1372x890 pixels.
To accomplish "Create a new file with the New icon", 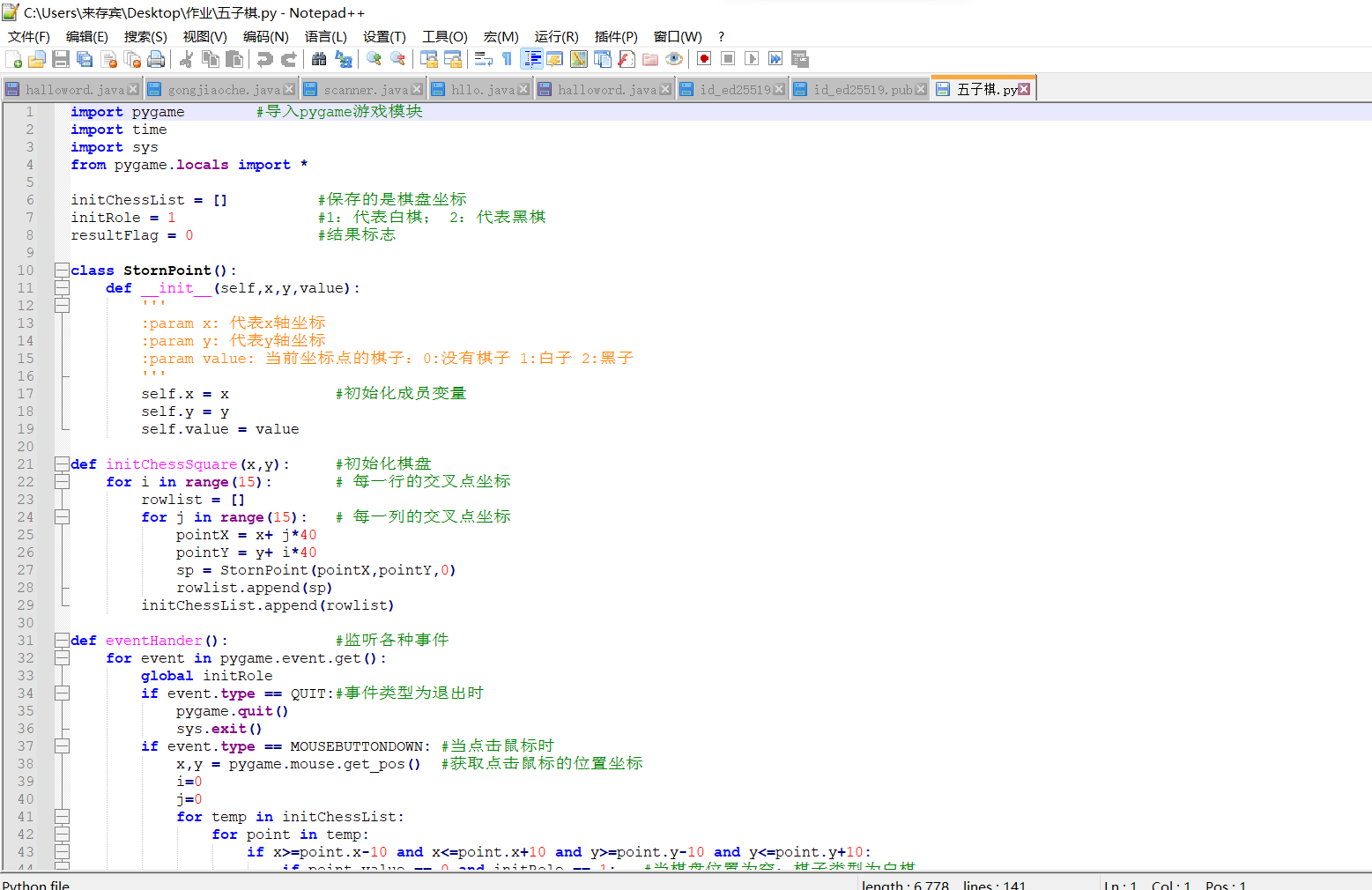I will pos(14,59).
